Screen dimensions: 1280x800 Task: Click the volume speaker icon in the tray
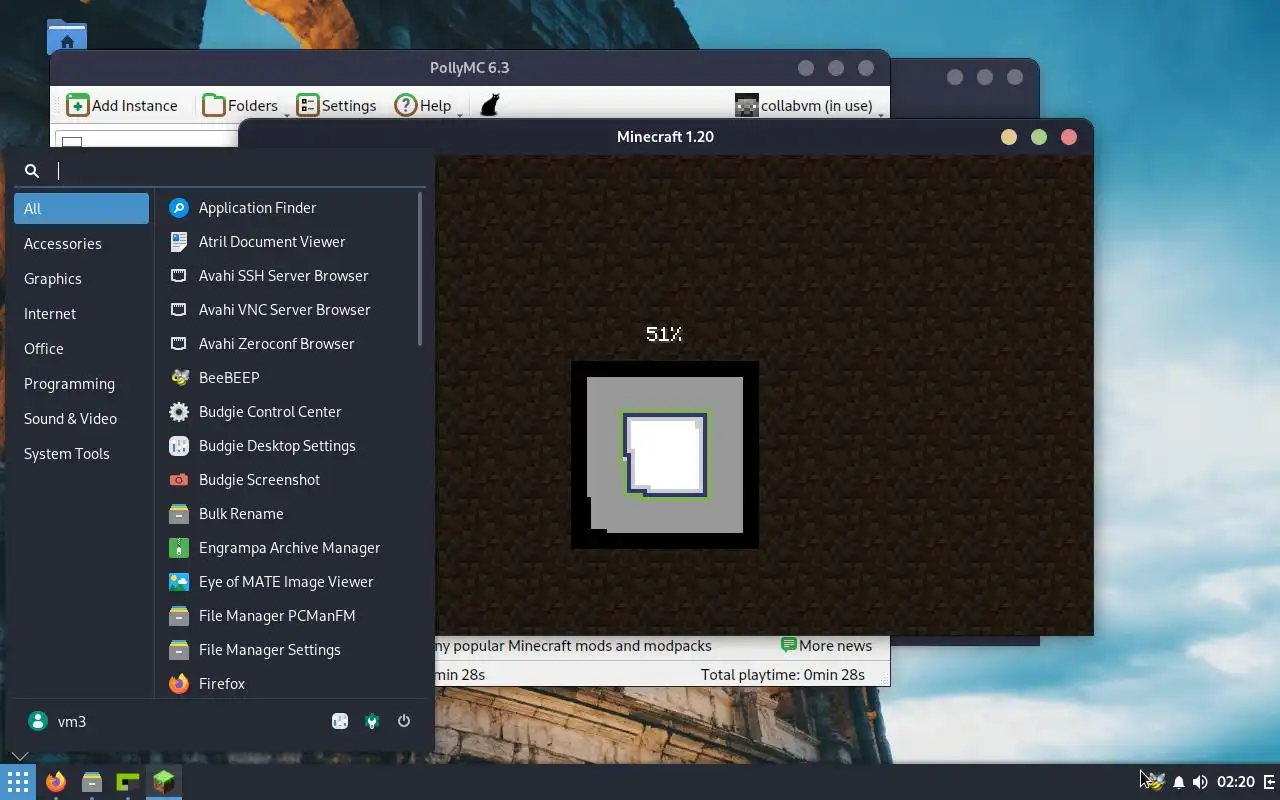pos(1200,782)
